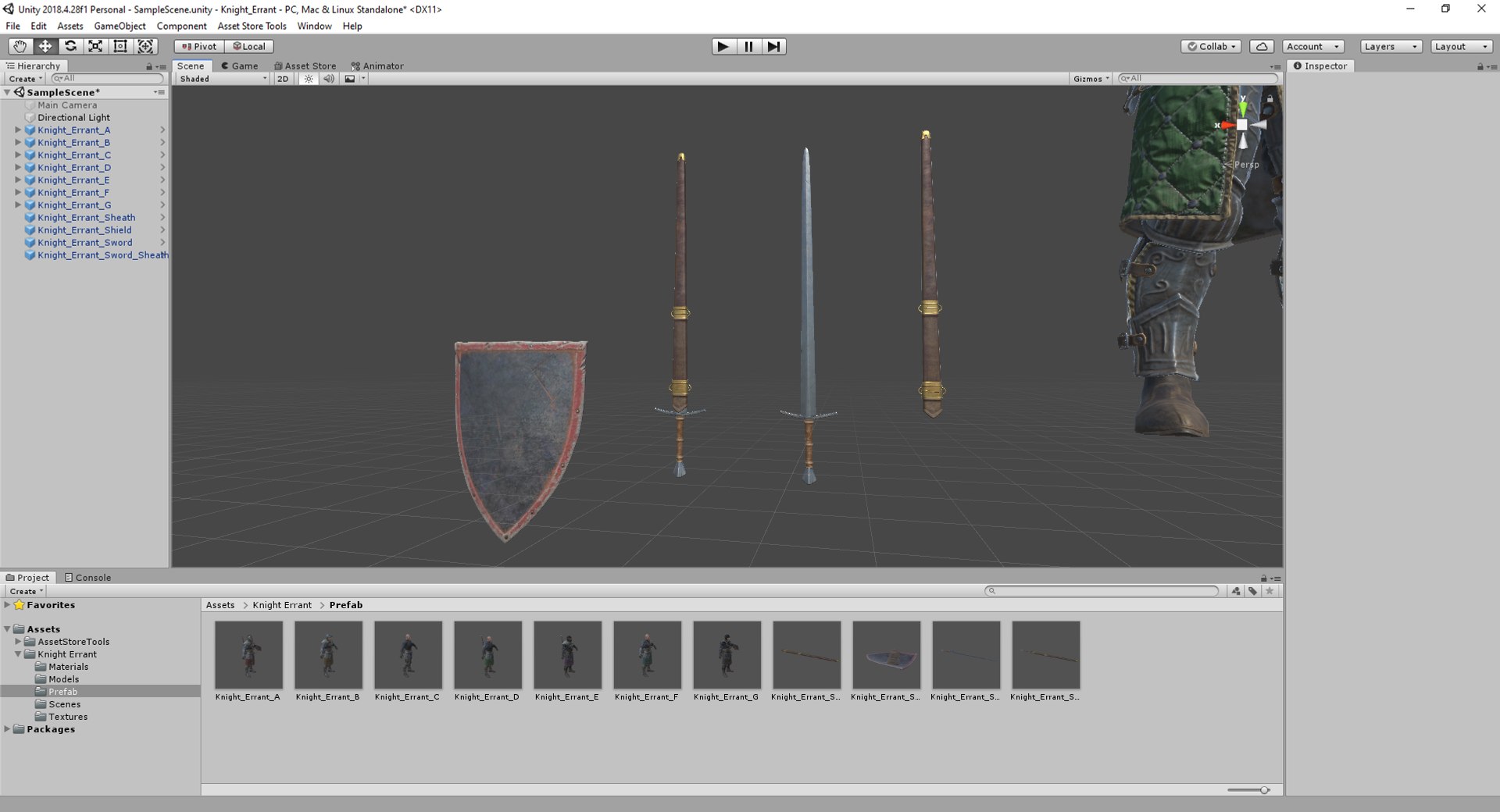Click Knight Errant in breadcrumb path
This screenshot has height=812, width=1500.
282,605
